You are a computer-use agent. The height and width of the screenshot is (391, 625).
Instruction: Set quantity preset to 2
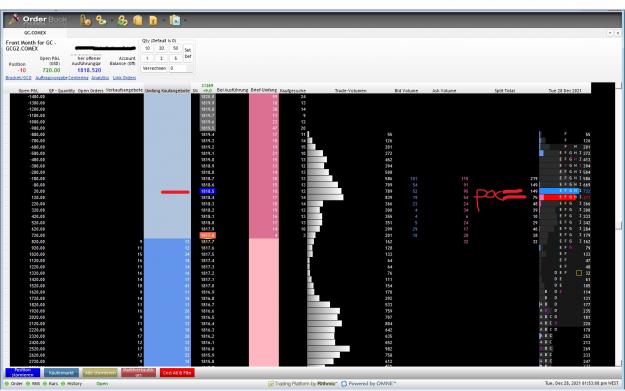click(161, 58)
